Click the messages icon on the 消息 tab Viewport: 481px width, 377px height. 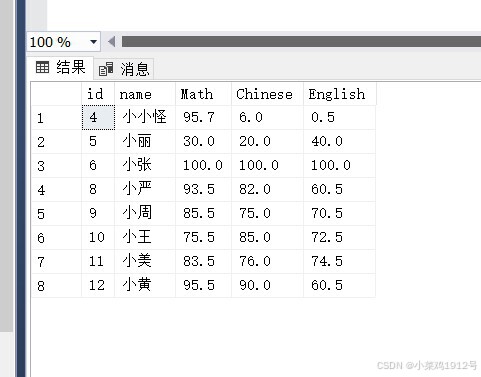106,69
